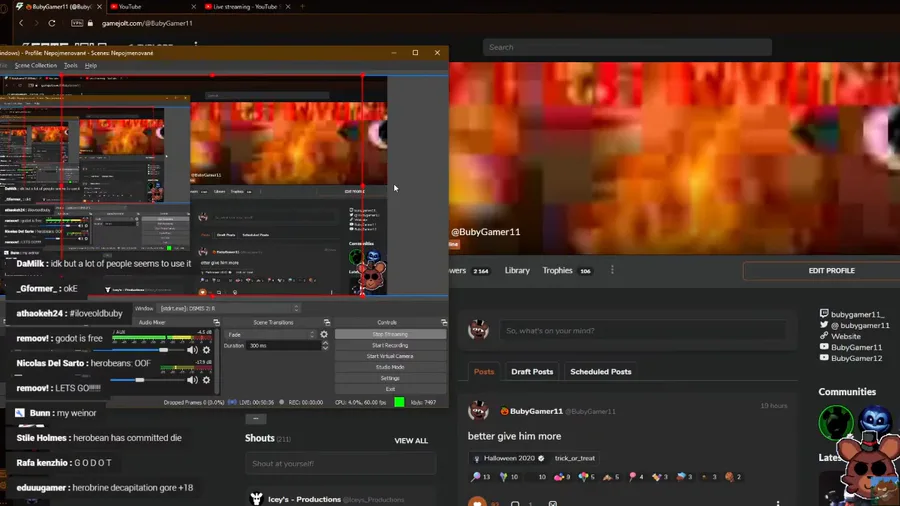Open the Scene Collection menu
Screen dimensions: 900x506
coord(36,65)
